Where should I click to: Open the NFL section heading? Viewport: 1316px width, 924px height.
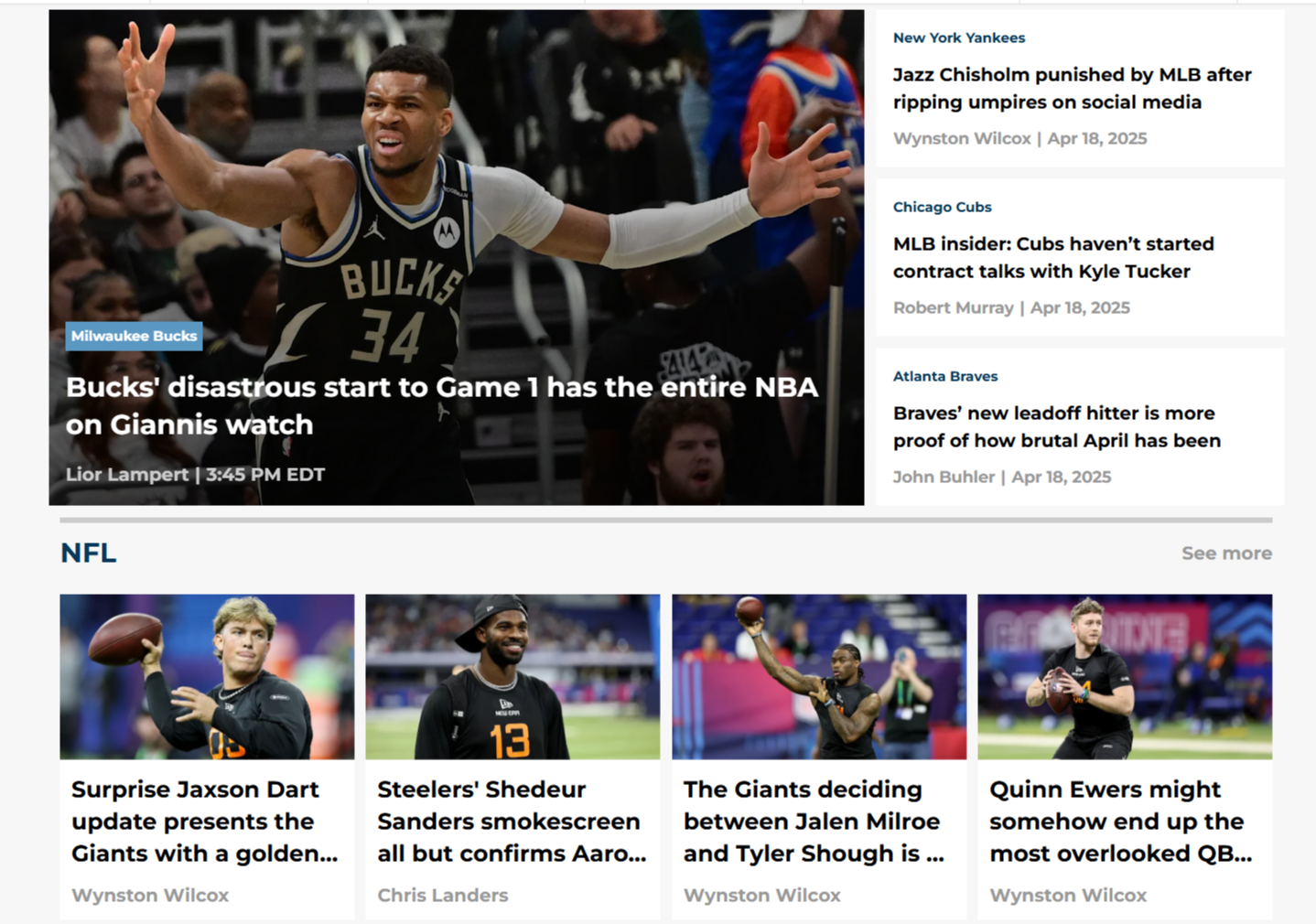[x=88, y=553]
